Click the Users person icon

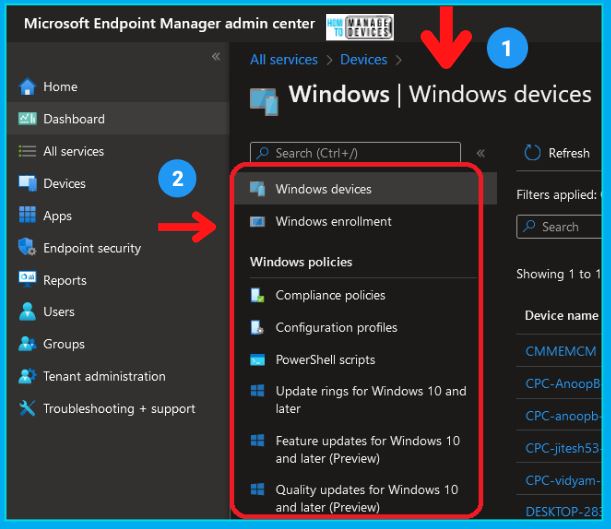tap(27, 311)
